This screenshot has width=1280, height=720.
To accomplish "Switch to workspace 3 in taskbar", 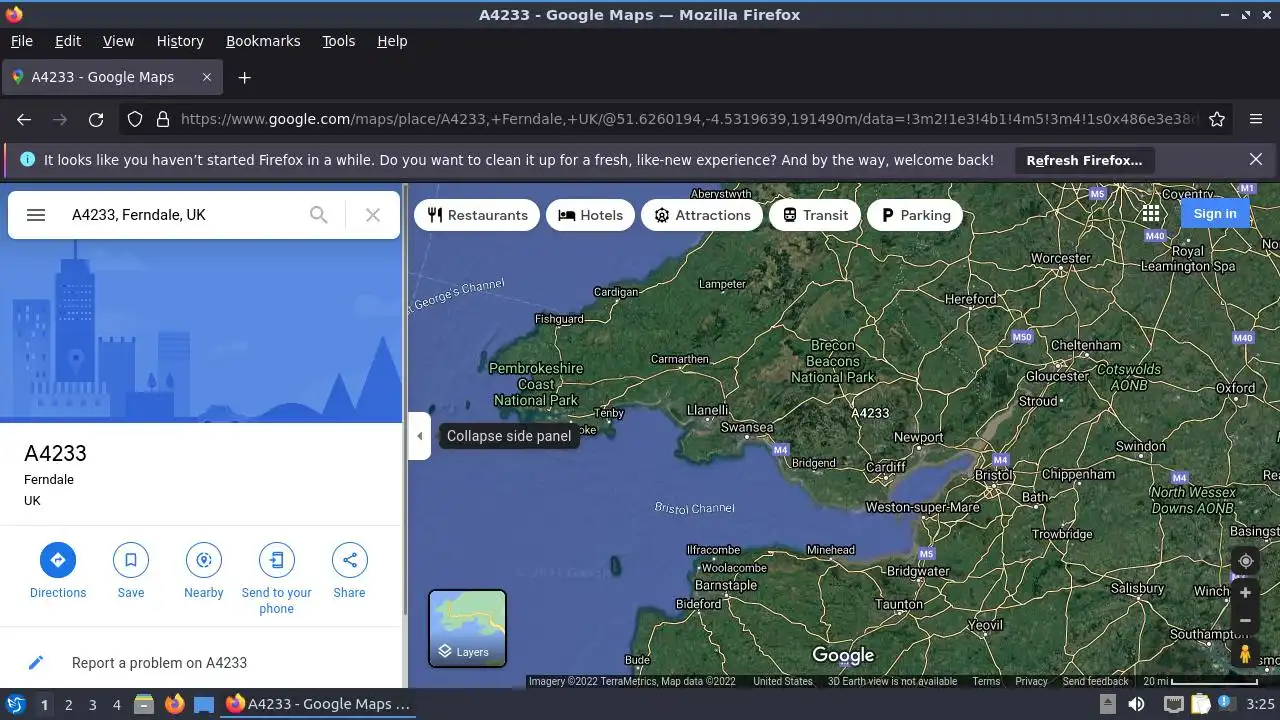I will tap(92, 704).
